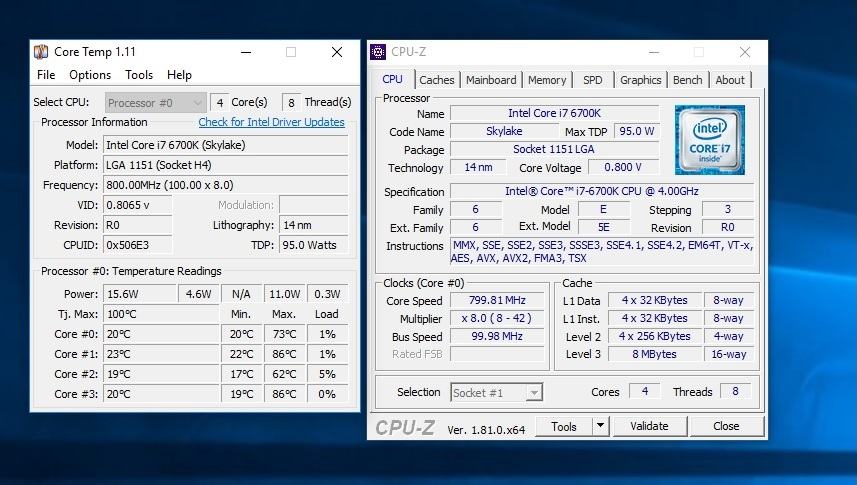Click the Specification field i7-6700K CPU @ 4.00GHz
This screenshot has height=485, width=857.
tap(602, 191)
